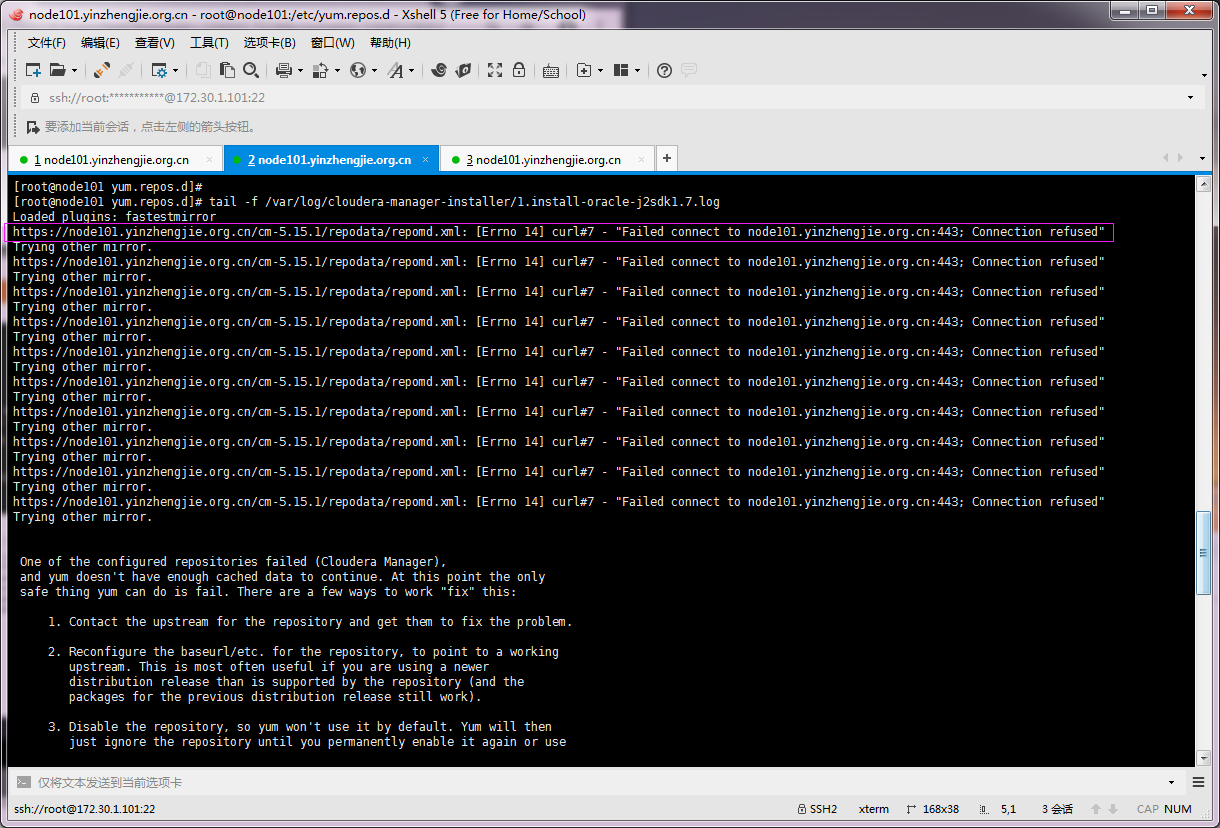Image resolution: width=1220 pixels, height=828 pixels.
Task: Open the 帮助(H) menu
Action: tap(390, 43)
